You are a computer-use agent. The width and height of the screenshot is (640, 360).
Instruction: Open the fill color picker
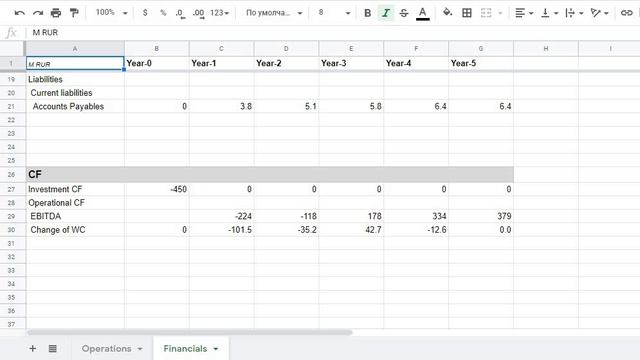pos(447,13)
